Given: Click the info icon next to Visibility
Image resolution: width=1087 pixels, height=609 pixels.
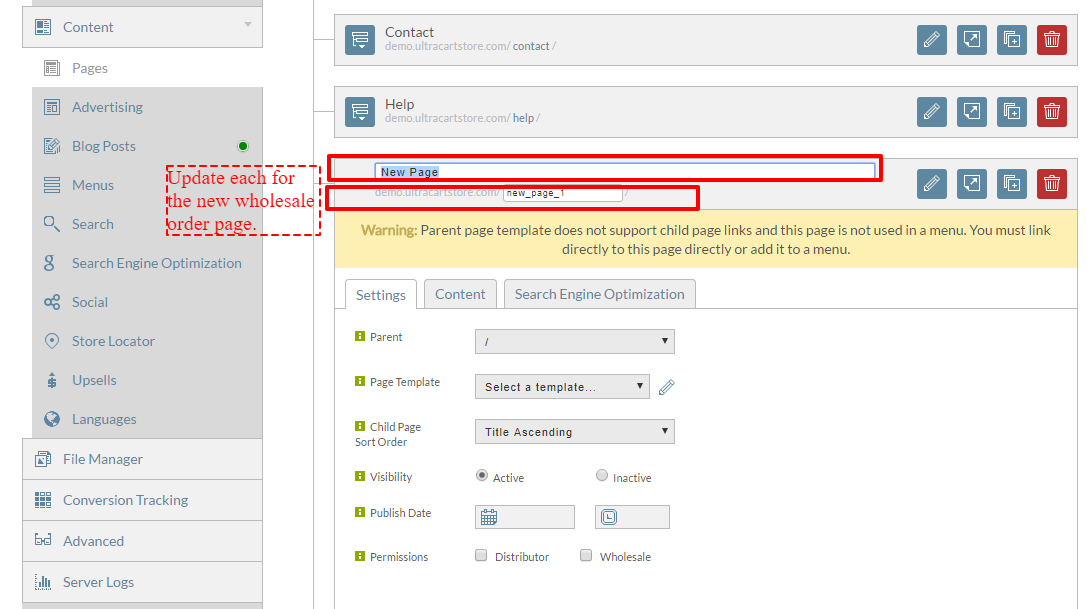Looking at the screenshot, I should (x=360, y=477).
